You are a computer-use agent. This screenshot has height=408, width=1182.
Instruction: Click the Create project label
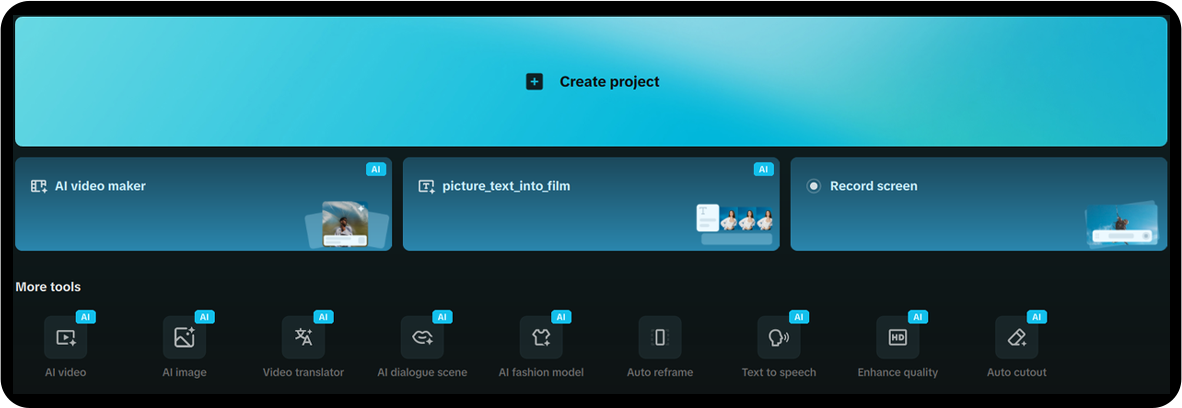coord(609,81)
